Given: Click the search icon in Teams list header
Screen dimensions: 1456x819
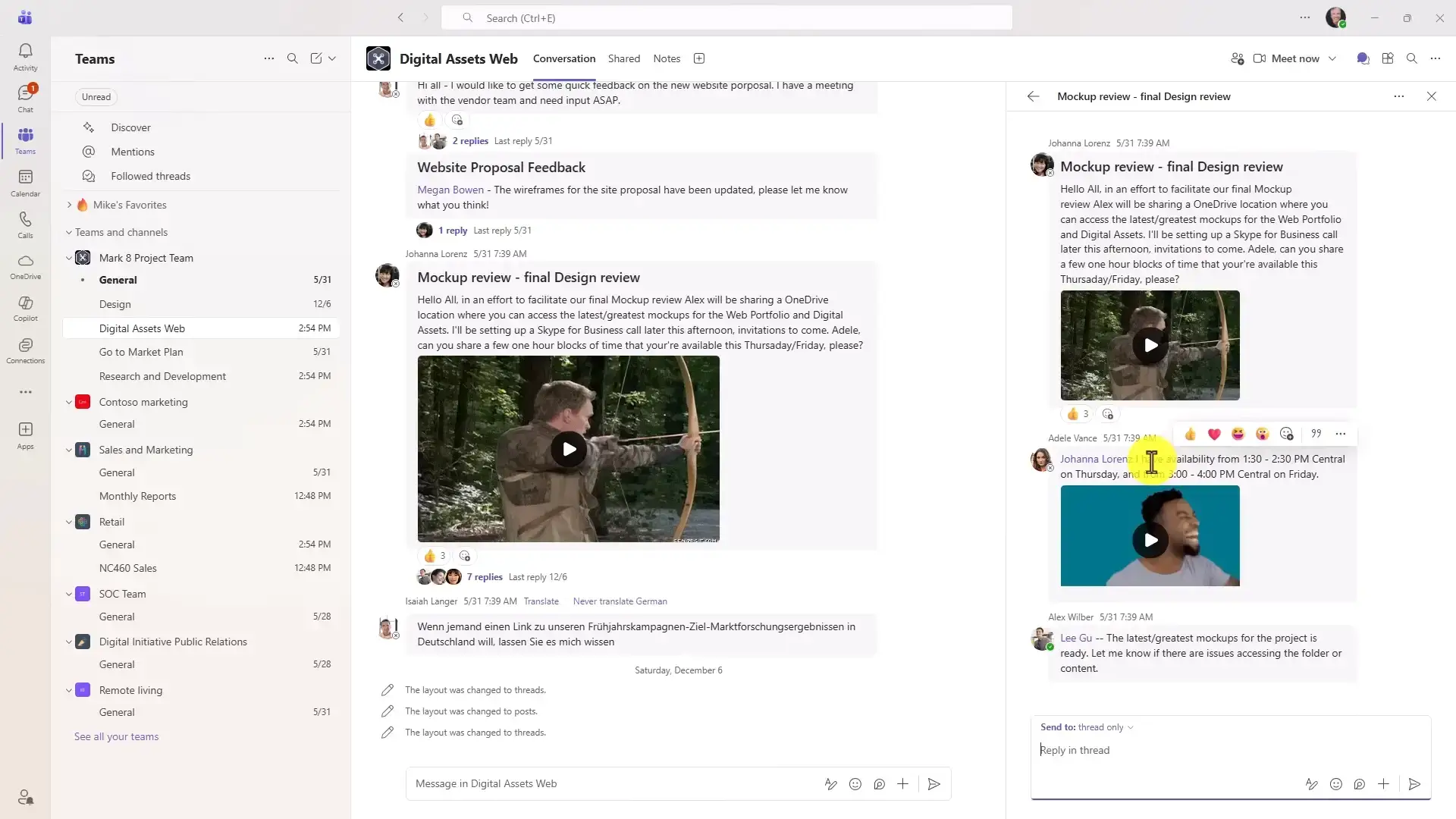Looking at the screenshot, I should [292, 58].
